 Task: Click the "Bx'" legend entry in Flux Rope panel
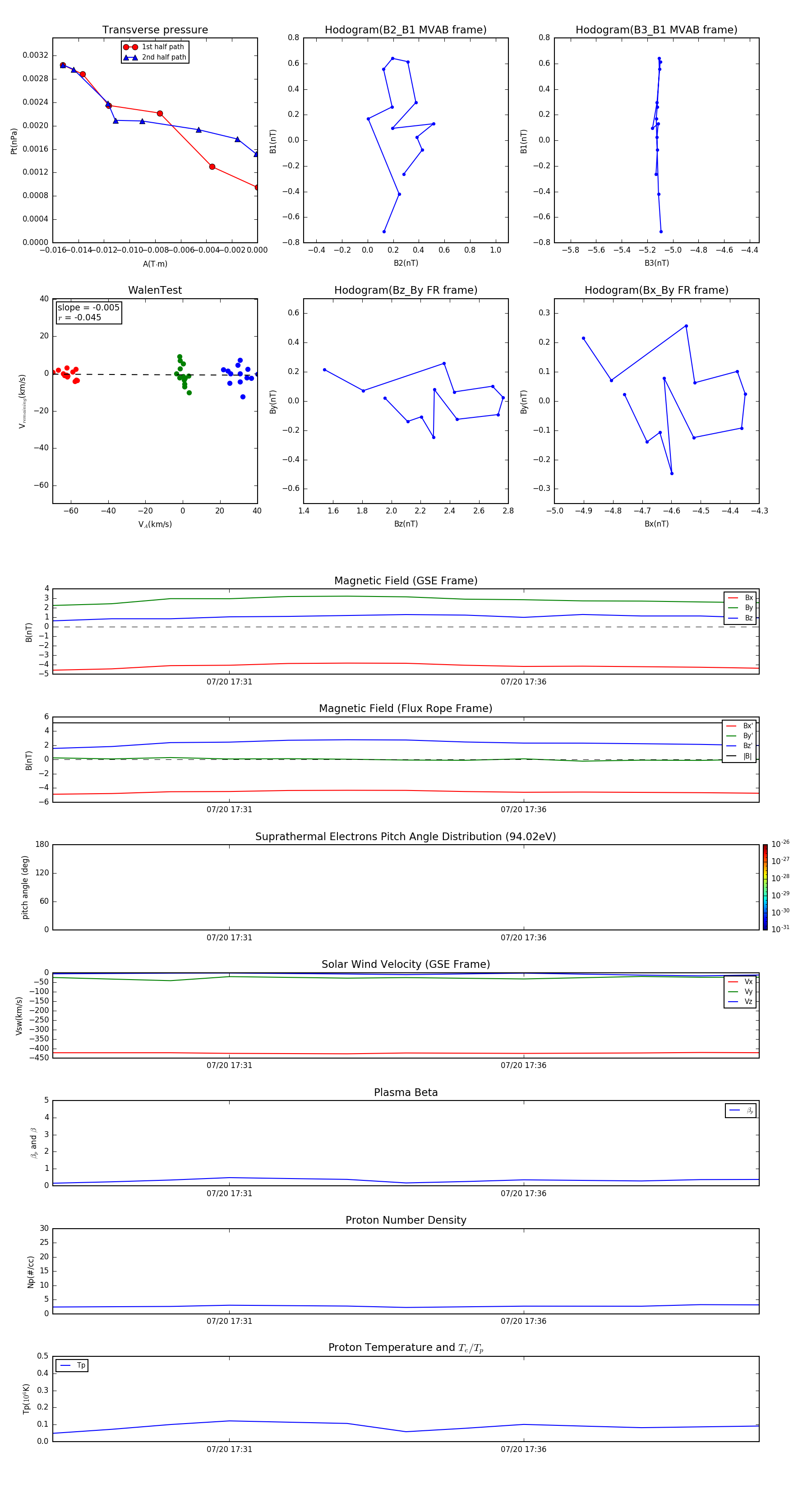click(739, 726)
